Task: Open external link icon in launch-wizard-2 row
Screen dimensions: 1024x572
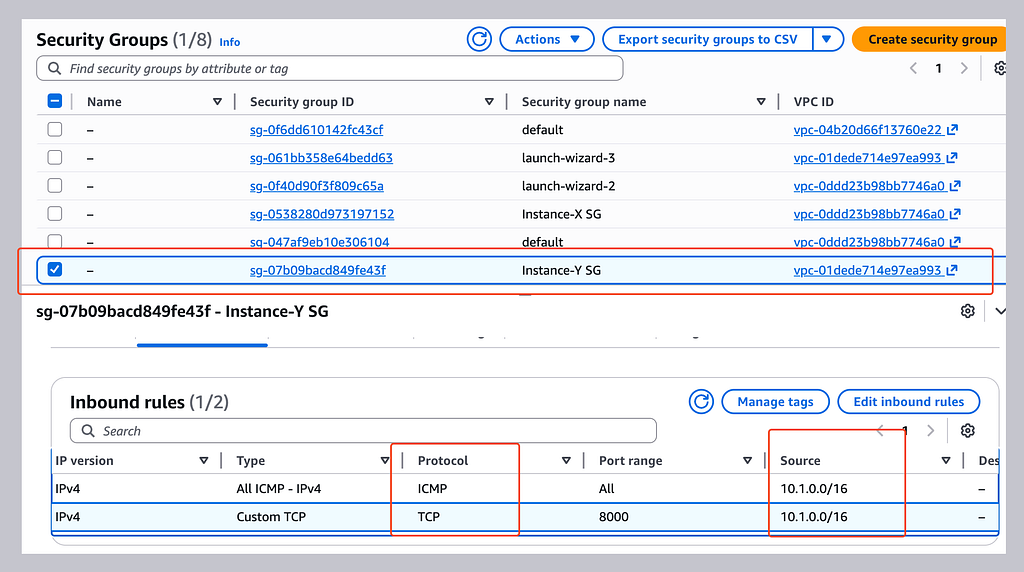Action: coord(955,185)
